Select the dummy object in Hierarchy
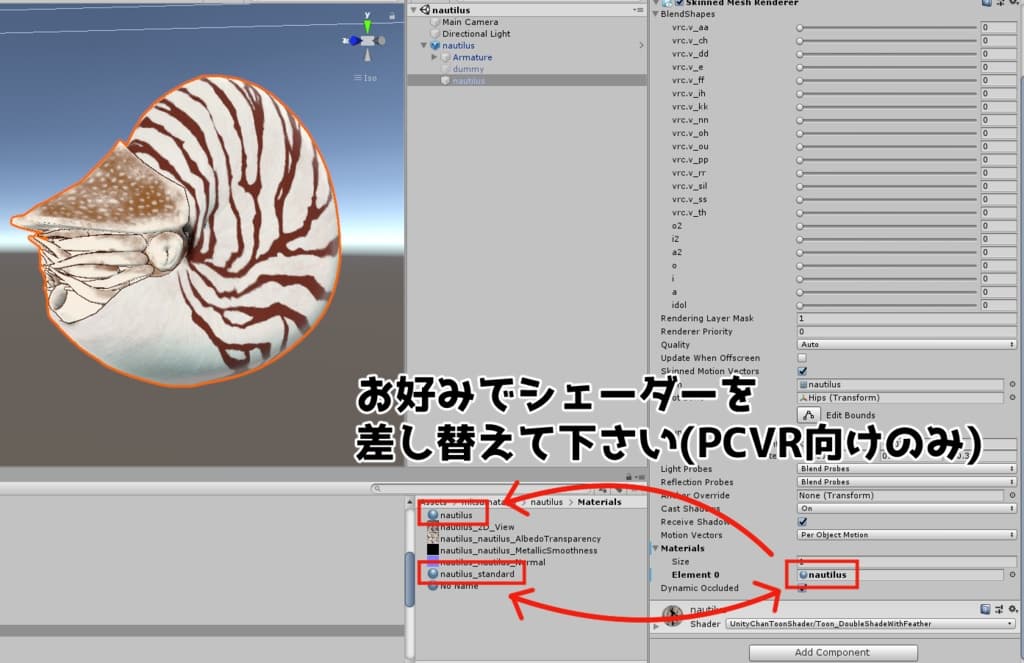 point(468,69)
